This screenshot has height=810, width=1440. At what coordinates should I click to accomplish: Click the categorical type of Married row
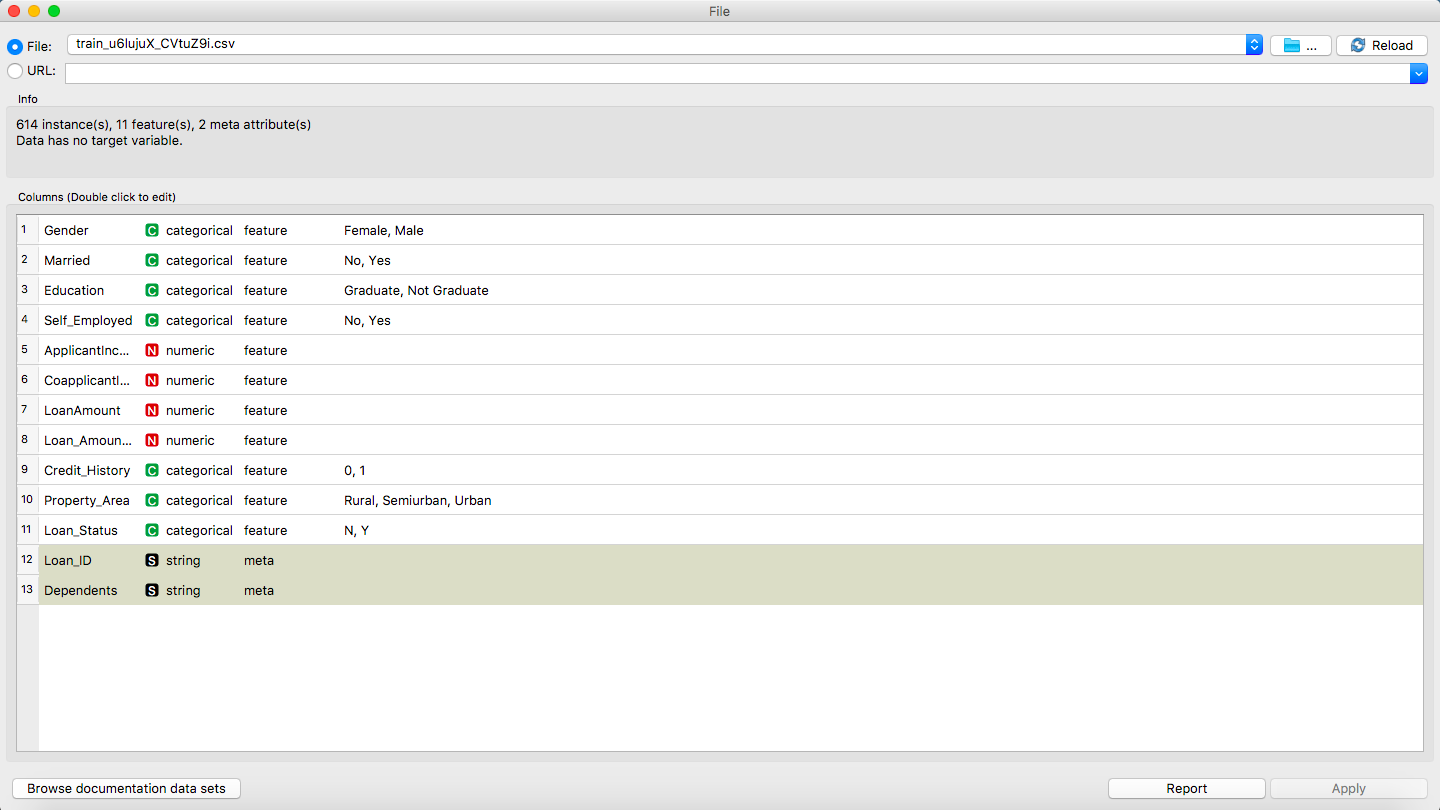click(x=199, y=260)
